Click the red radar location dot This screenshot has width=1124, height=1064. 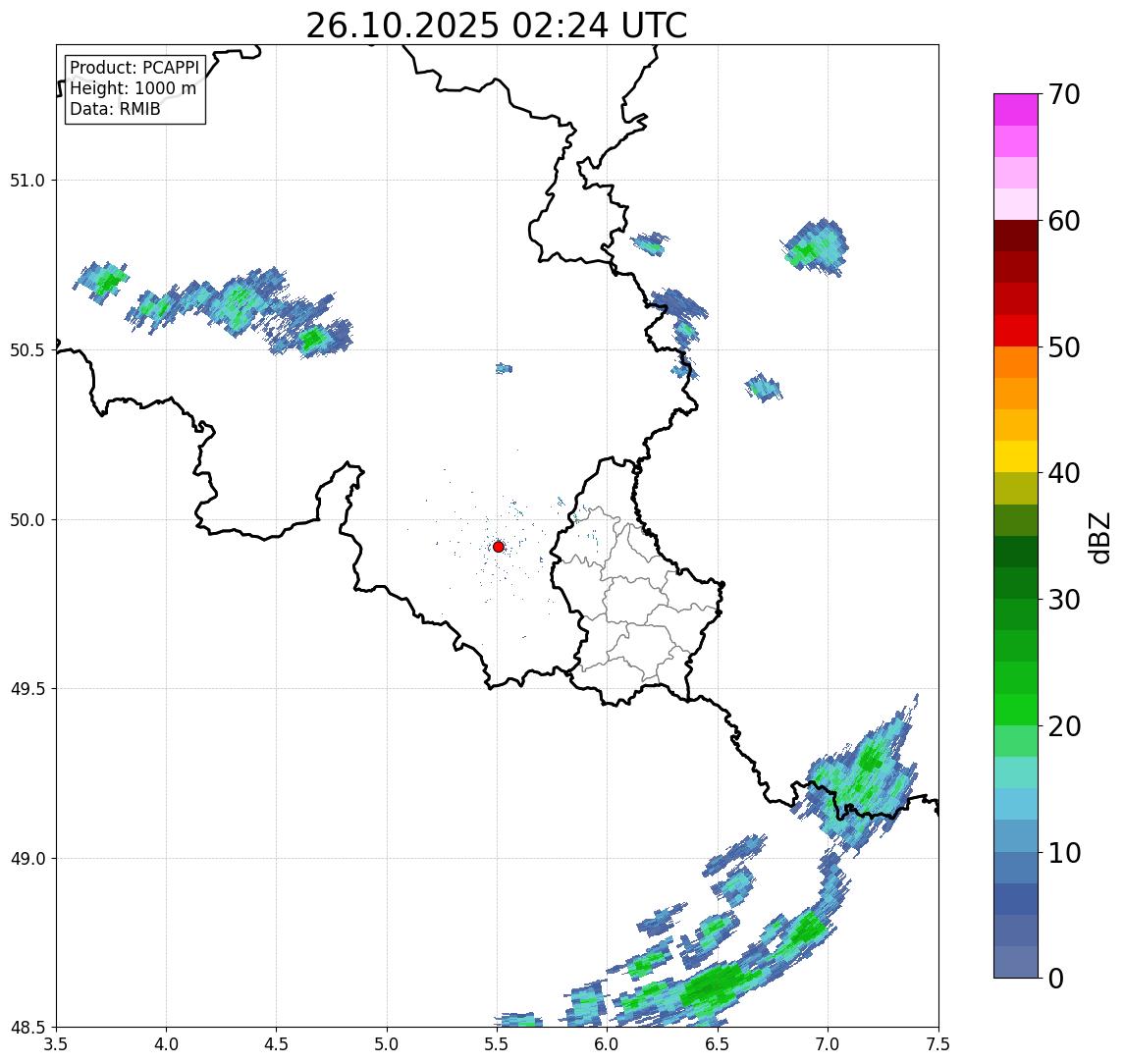coord(499,547)
